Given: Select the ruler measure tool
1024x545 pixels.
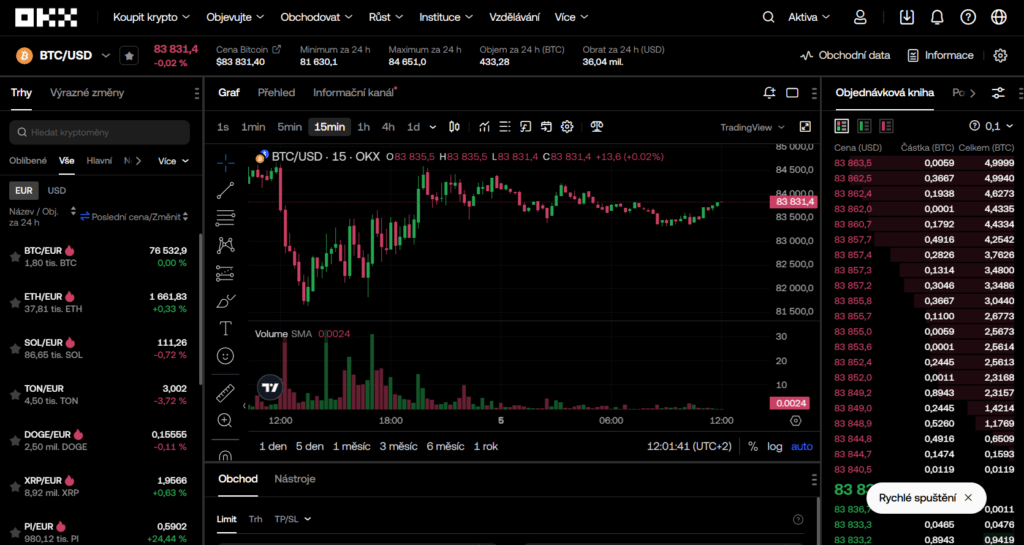Looking at the screenshot, I should tap(225, 393).
